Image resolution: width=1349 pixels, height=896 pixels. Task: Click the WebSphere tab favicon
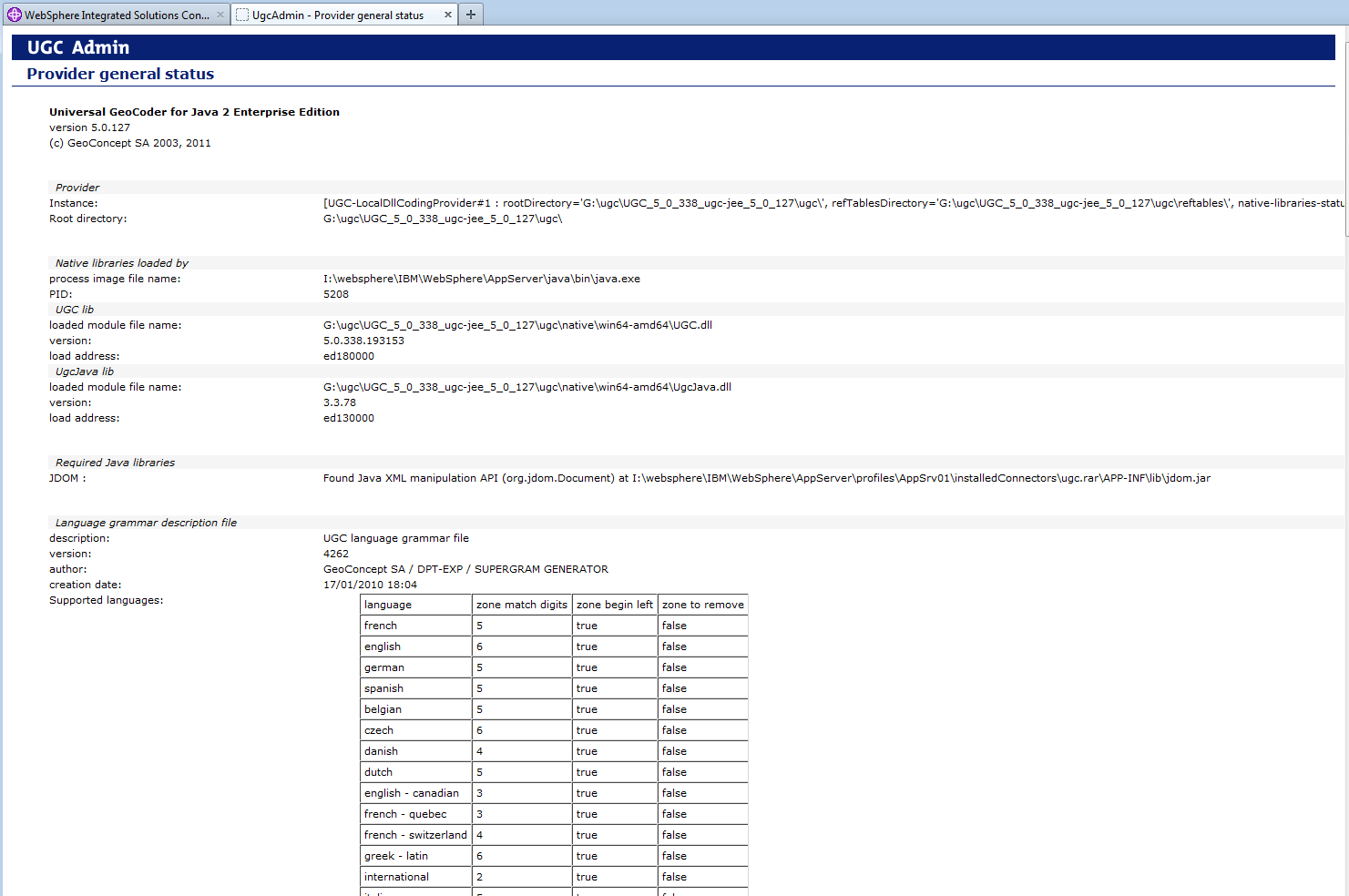[15, 15]
